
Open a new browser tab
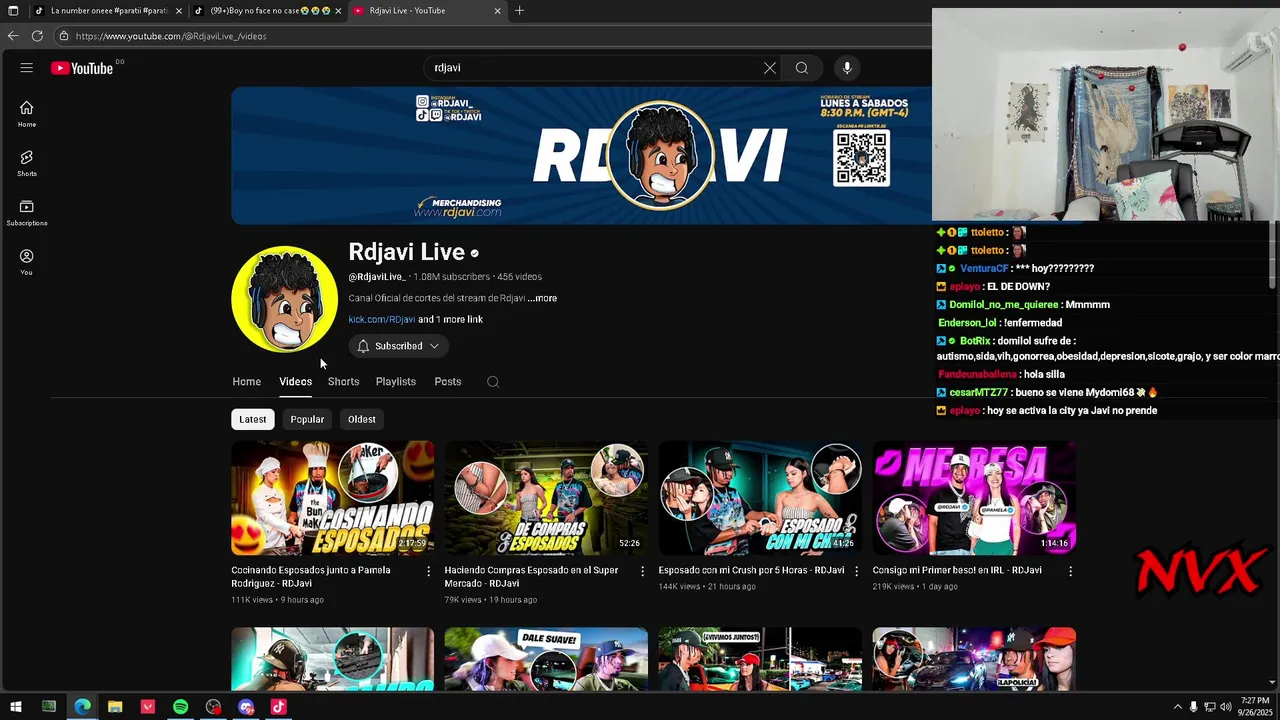[519, 10]
